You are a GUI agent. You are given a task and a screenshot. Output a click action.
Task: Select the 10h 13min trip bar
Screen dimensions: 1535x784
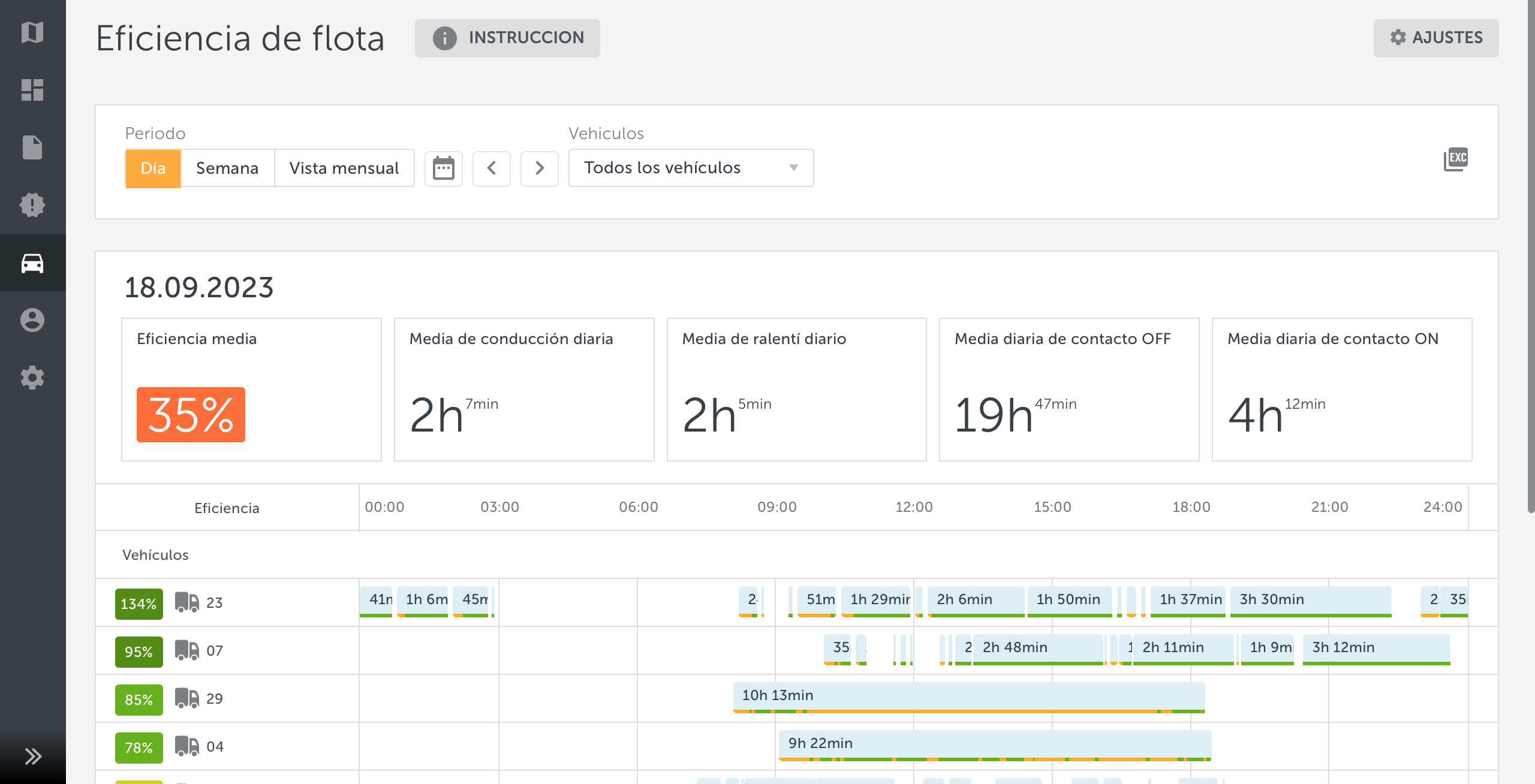(969, 697)
